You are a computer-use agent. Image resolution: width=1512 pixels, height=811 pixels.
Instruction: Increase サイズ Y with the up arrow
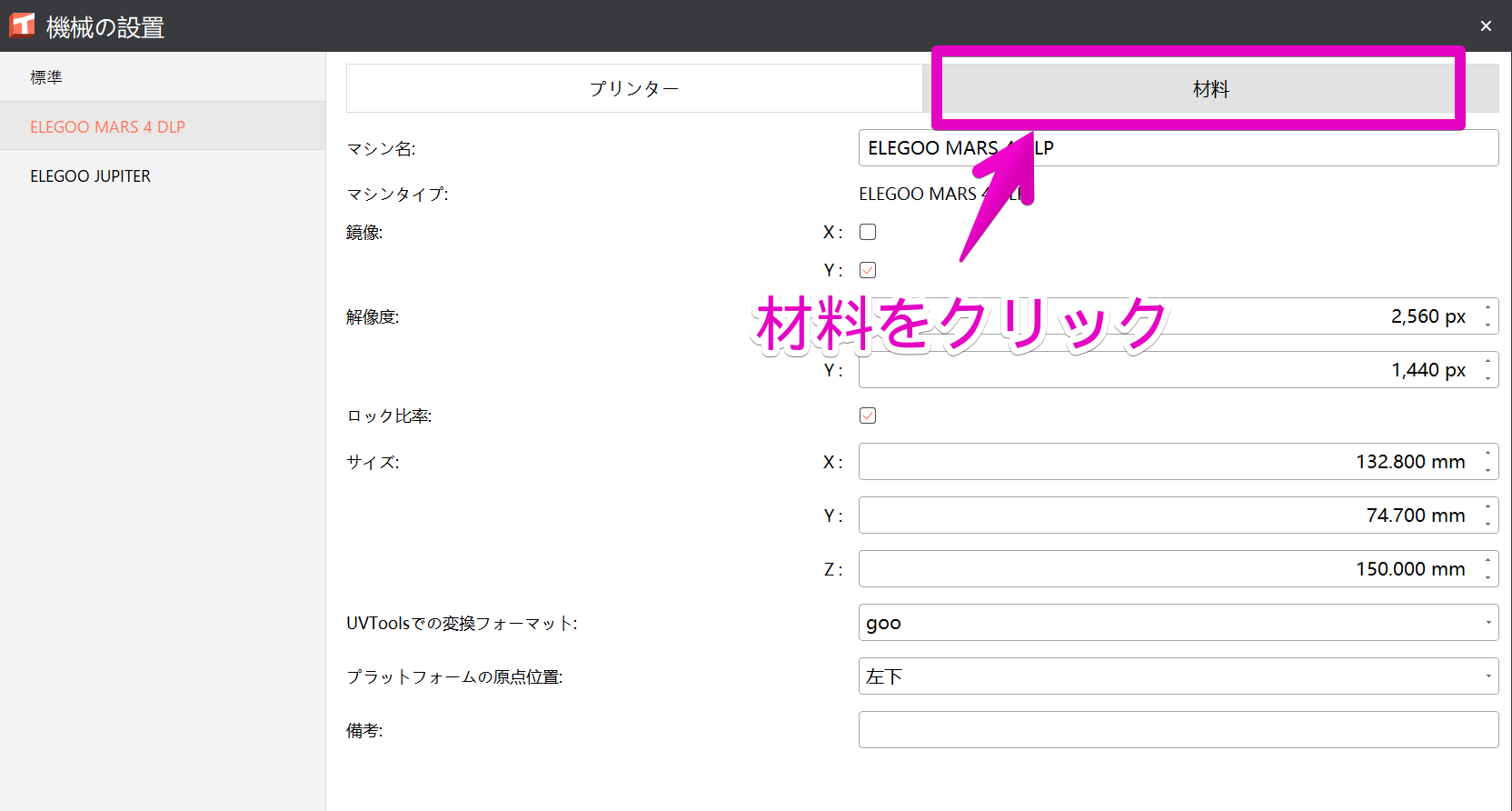pos(1487,506)
